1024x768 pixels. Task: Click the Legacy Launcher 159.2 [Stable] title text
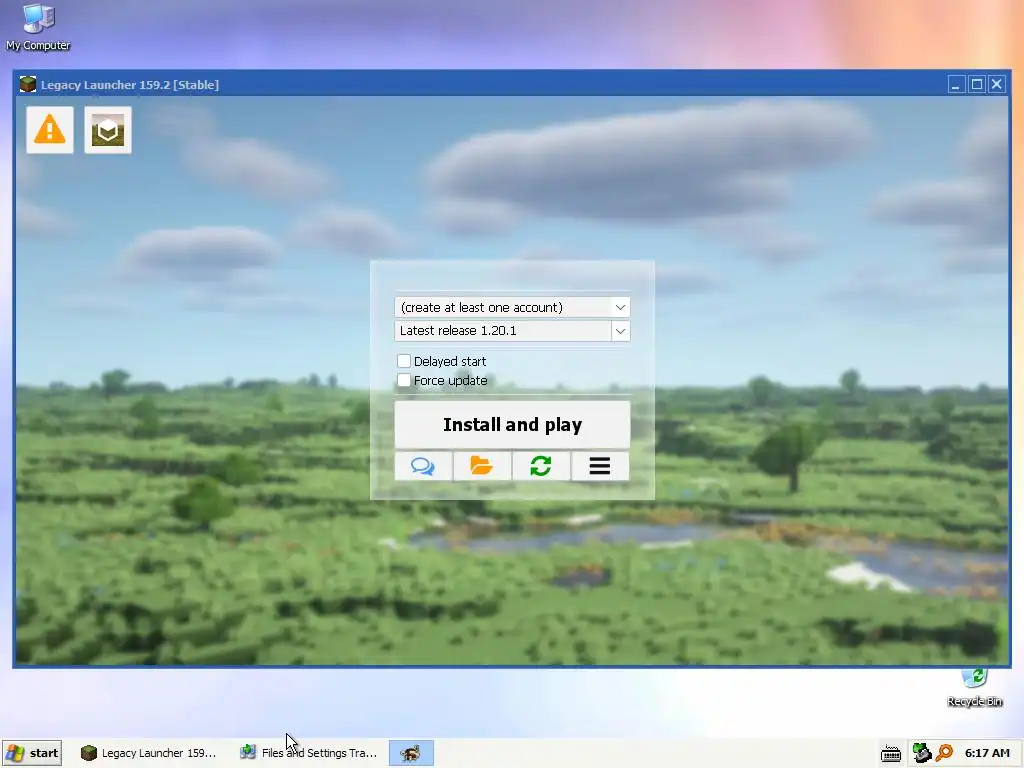click(129, 85)
